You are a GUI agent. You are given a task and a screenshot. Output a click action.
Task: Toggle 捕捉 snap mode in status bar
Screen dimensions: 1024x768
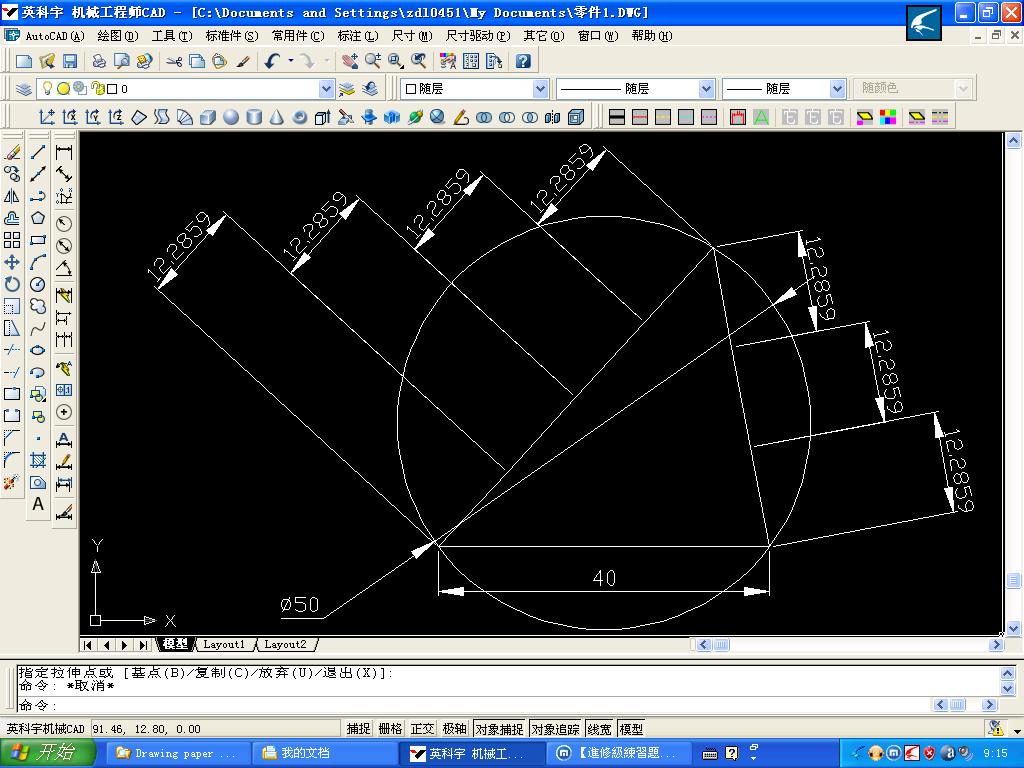(358, 729)
